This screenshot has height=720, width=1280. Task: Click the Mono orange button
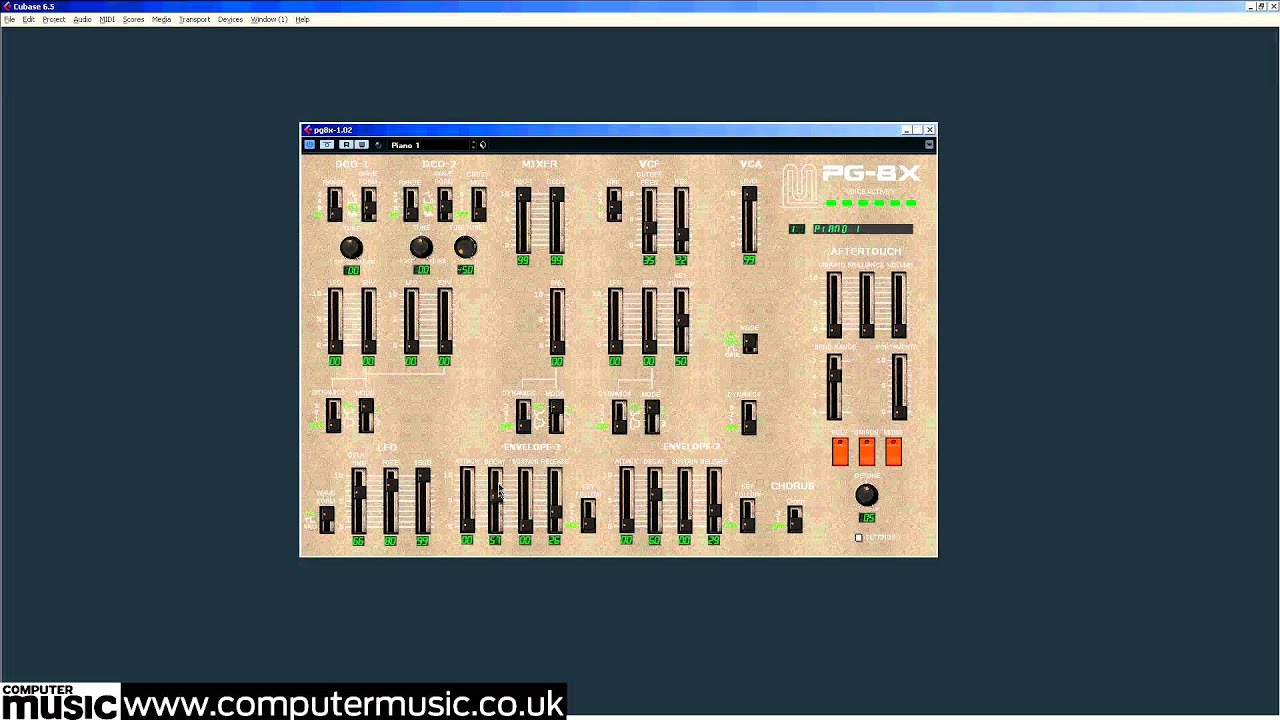tap(893, 452)
